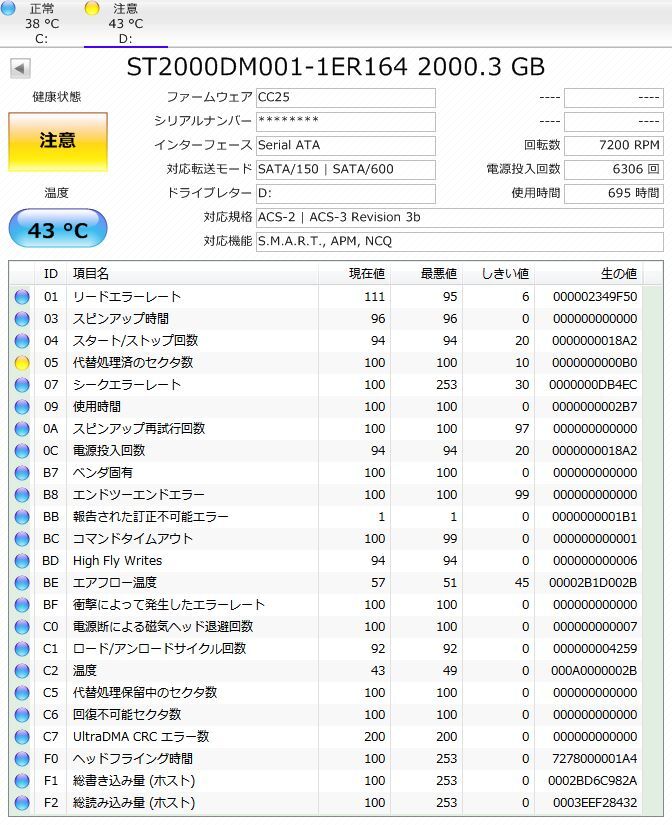The width and height of the screenshot is (672, 825).
Task: Click the blue status icon for ID 01
Action: [x=22, y=297]
